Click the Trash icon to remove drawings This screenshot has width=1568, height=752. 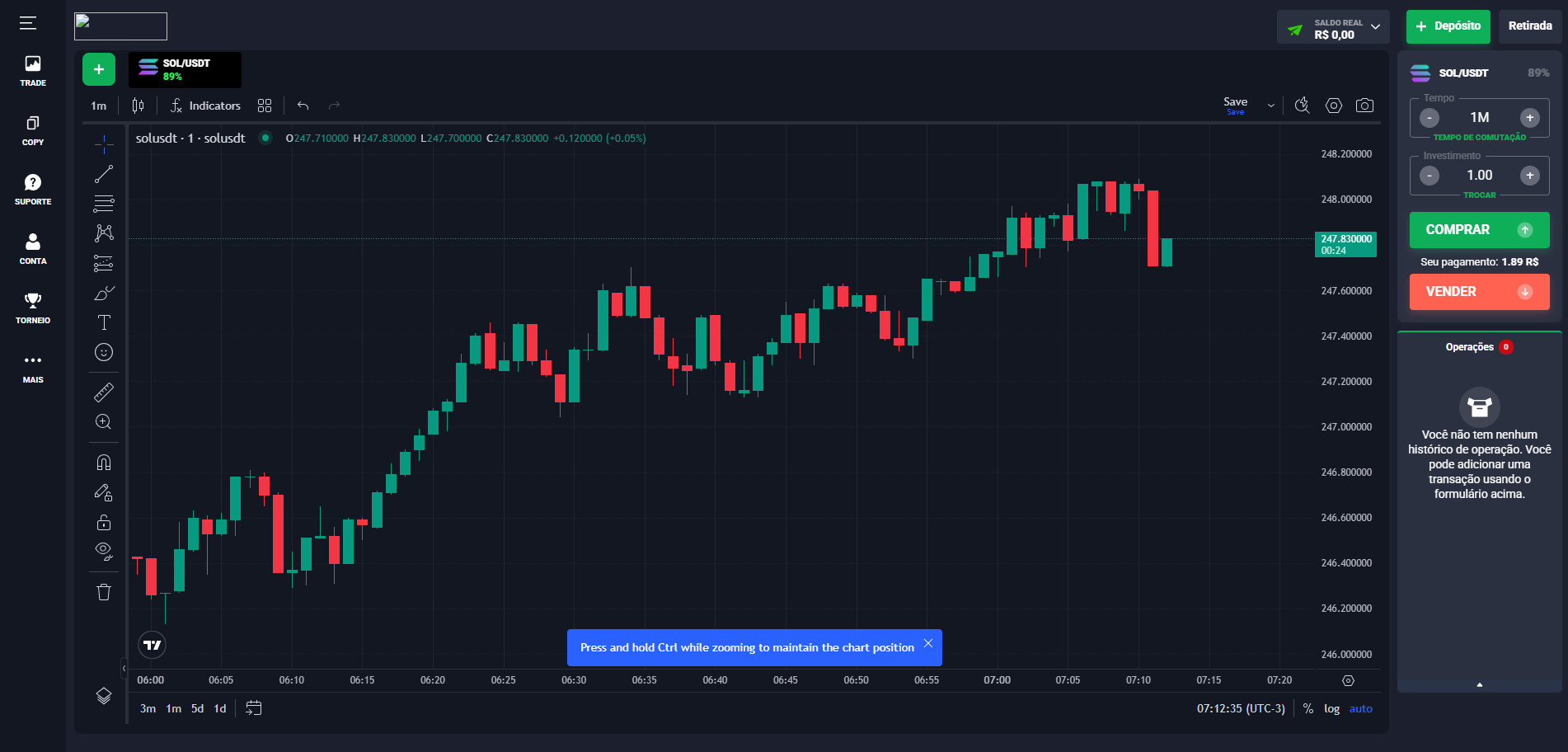point(104,591)
